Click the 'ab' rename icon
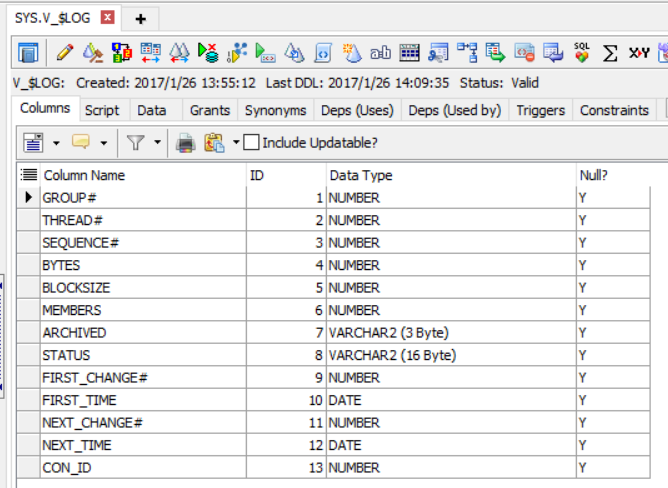 pos(380,53)
